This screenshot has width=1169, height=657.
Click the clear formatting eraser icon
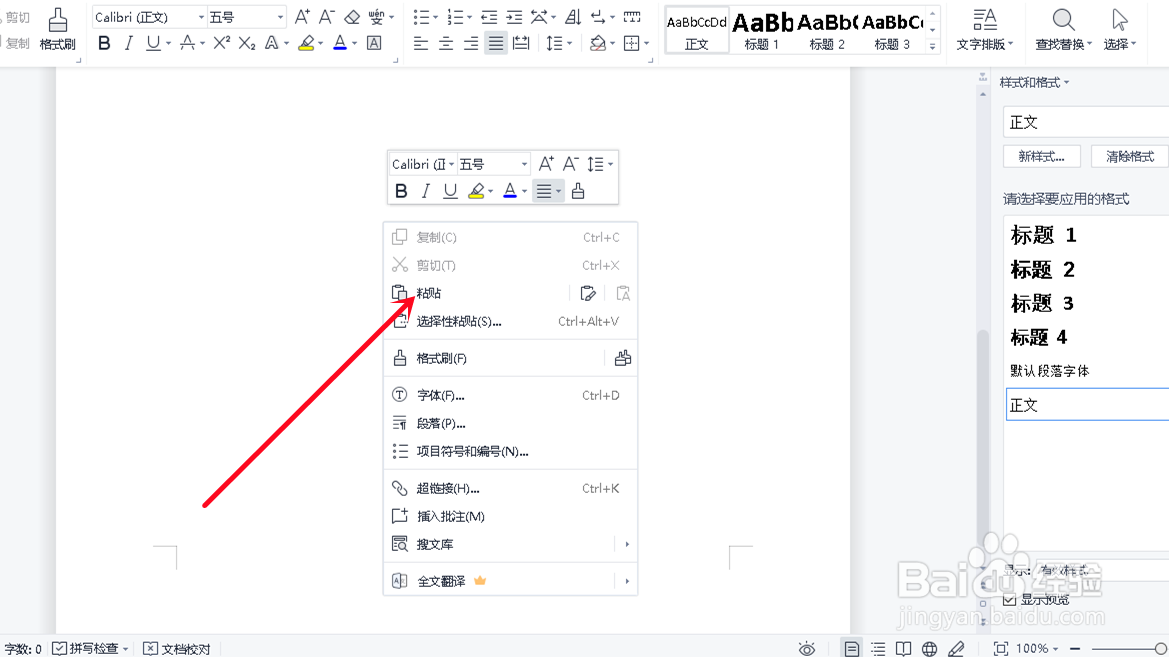352,16
